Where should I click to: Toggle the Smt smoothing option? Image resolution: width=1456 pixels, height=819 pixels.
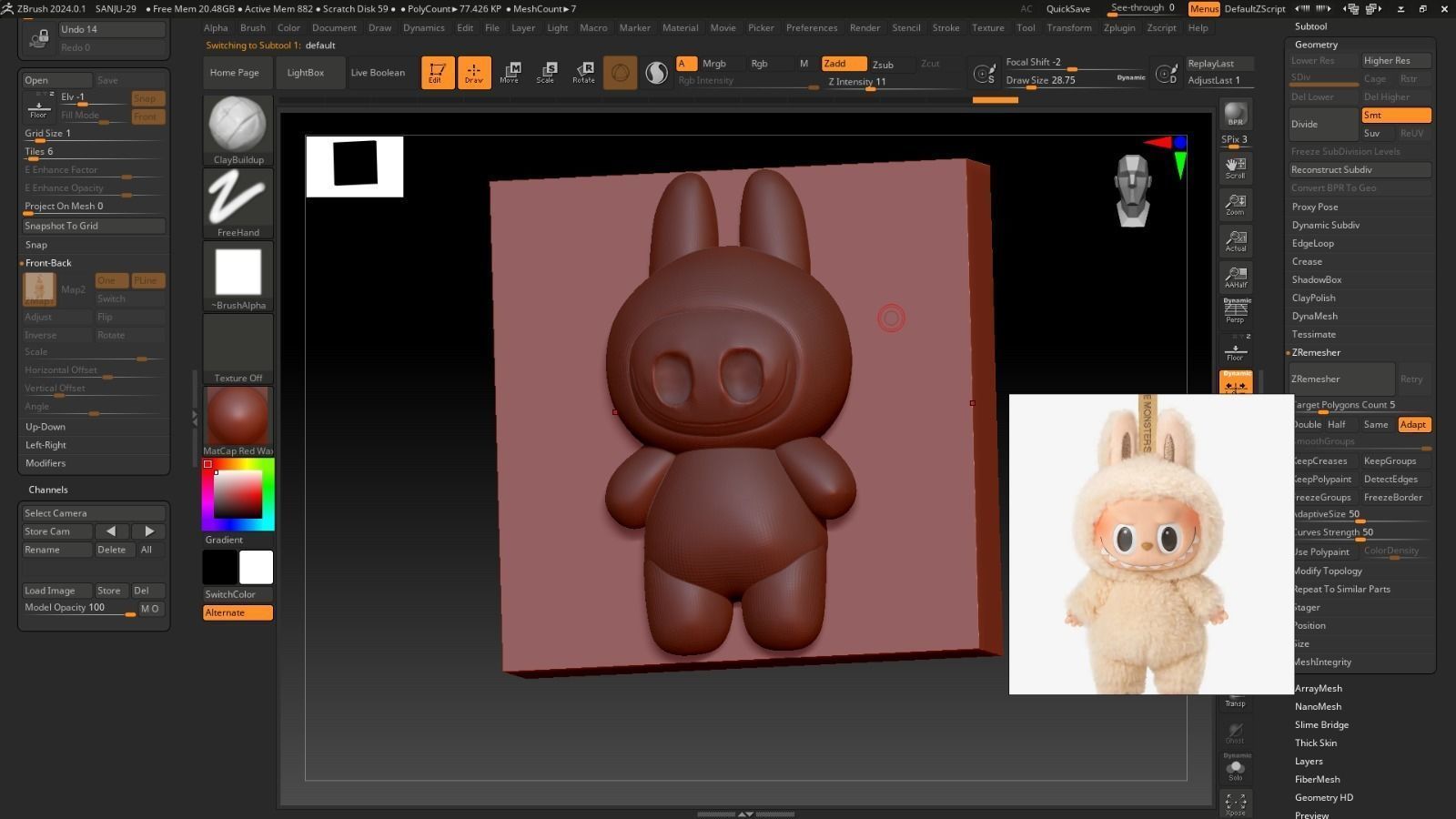point(1396,116)
